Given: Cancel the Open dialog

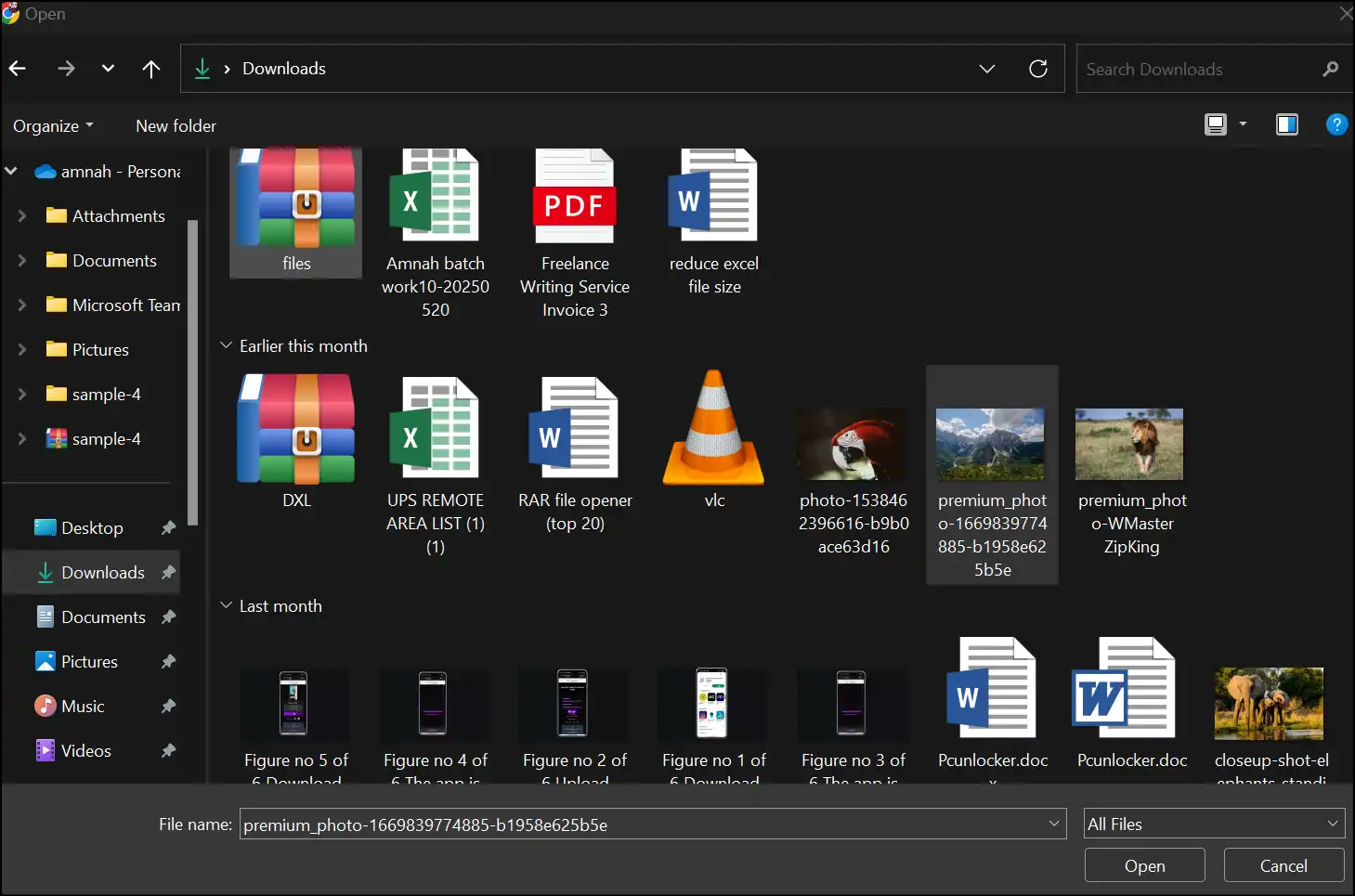Looking at the screenshot, I should pos(1283,865).
